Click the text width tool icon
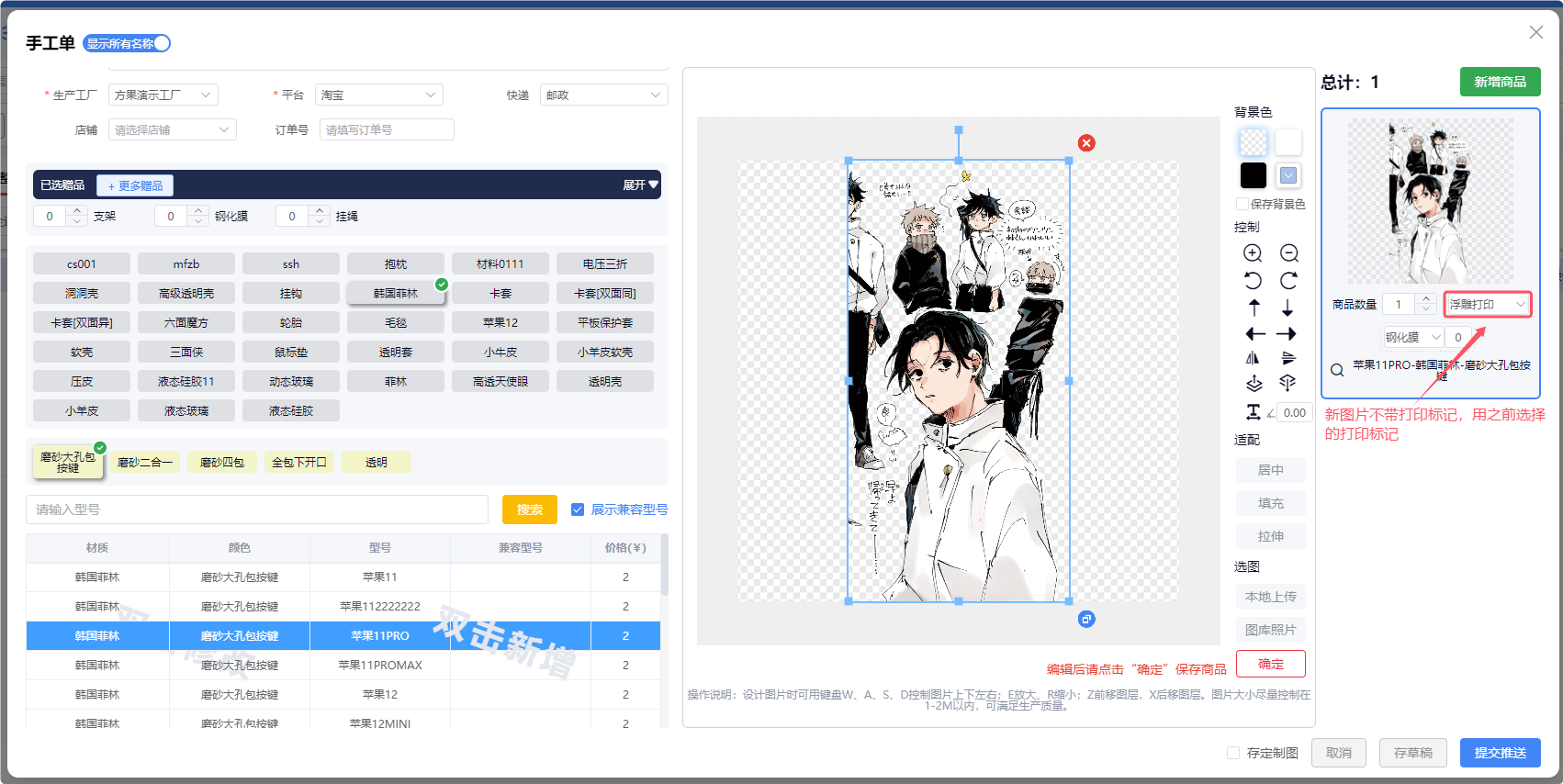Viewport: 1563px width, 784px height. coord(1253,412)
